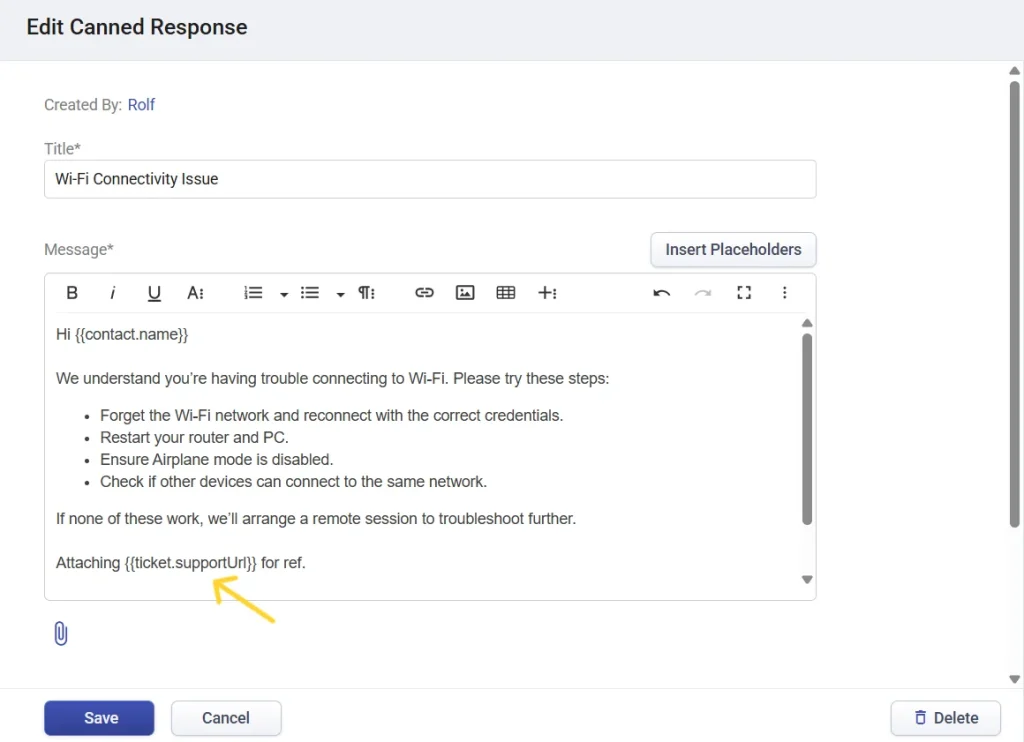This screenshot has width=1024, height=742.
Task: Click the editor scrollbar down arrow
Action: click(807, 579)
